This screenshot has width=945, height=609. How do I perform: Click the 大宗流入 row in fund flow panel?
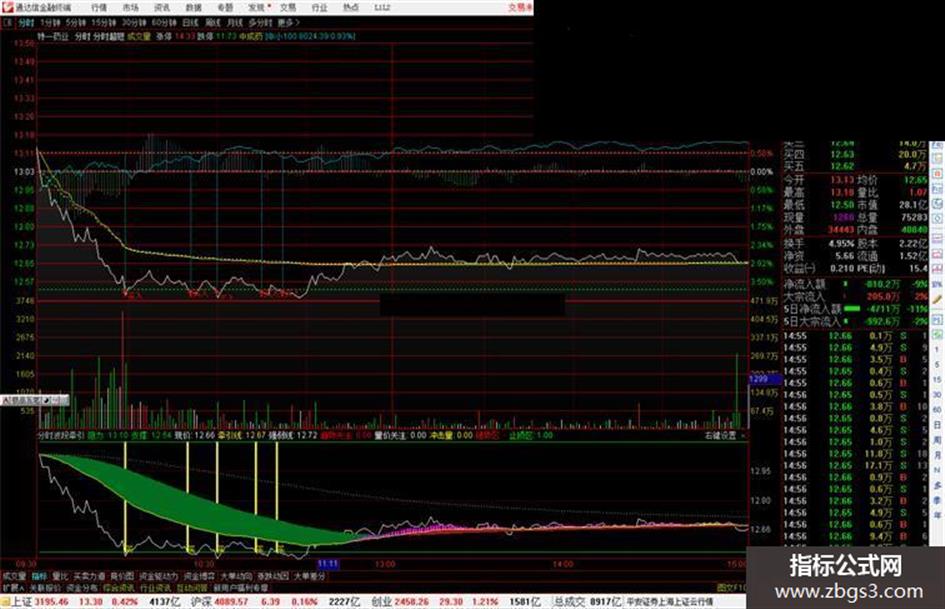856,297
